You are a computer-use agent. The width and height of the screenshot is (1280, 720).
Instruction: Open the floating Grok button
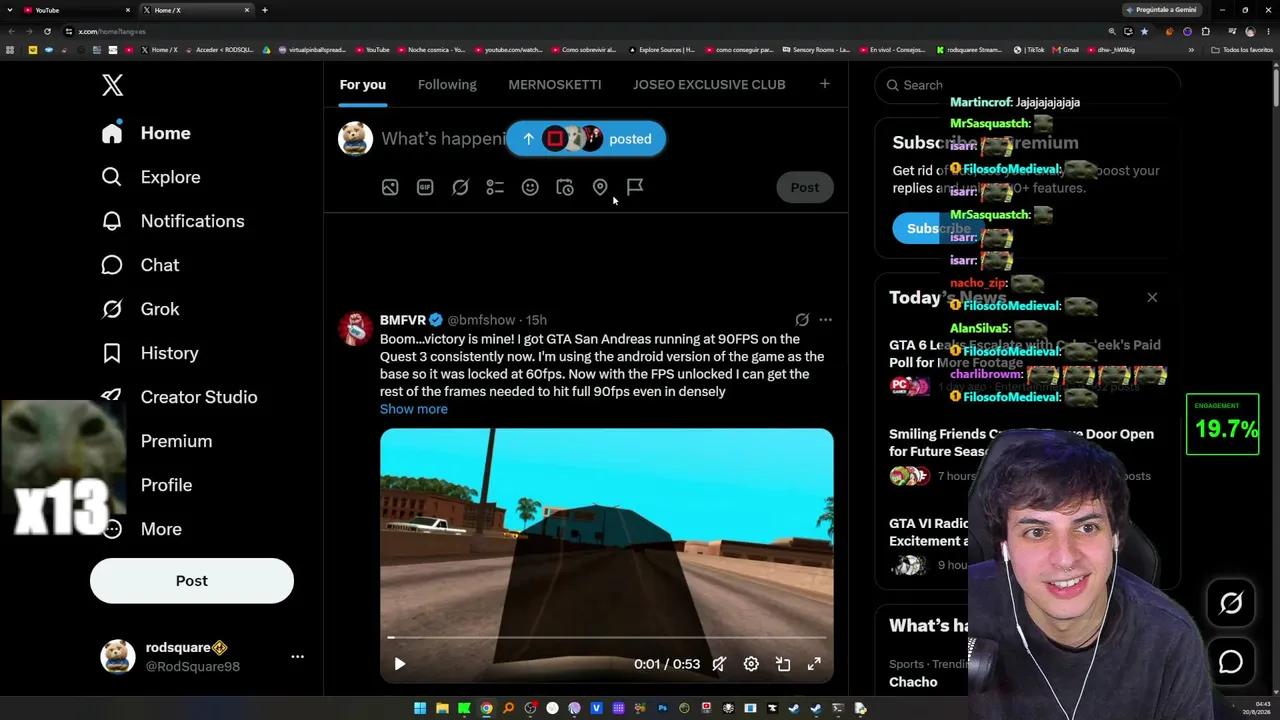pos(1231,603)
